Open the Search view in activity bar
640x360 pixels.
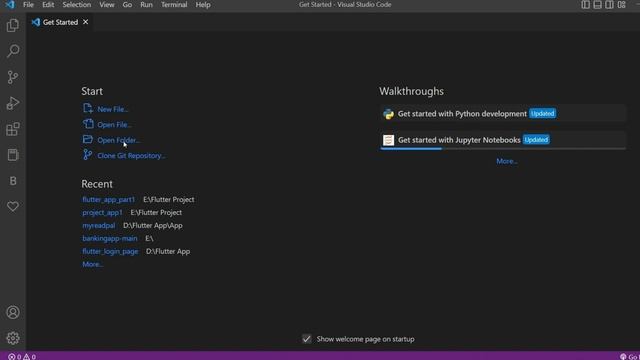pos(13,51)
